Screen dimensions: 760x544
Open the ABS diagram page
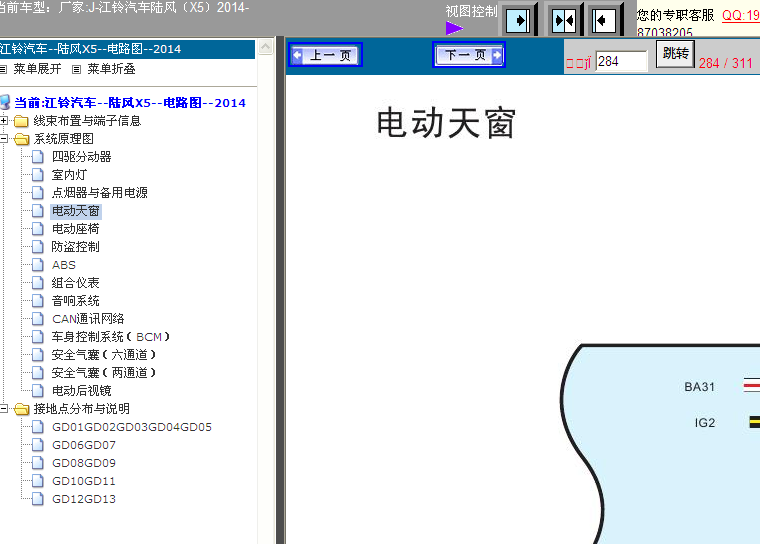point(64,265)
